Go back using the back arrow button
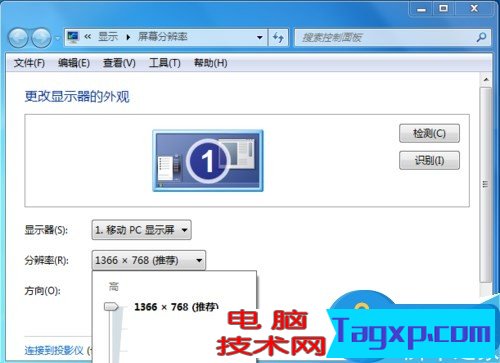Viewport: 500px width, 363px height. 18,38
